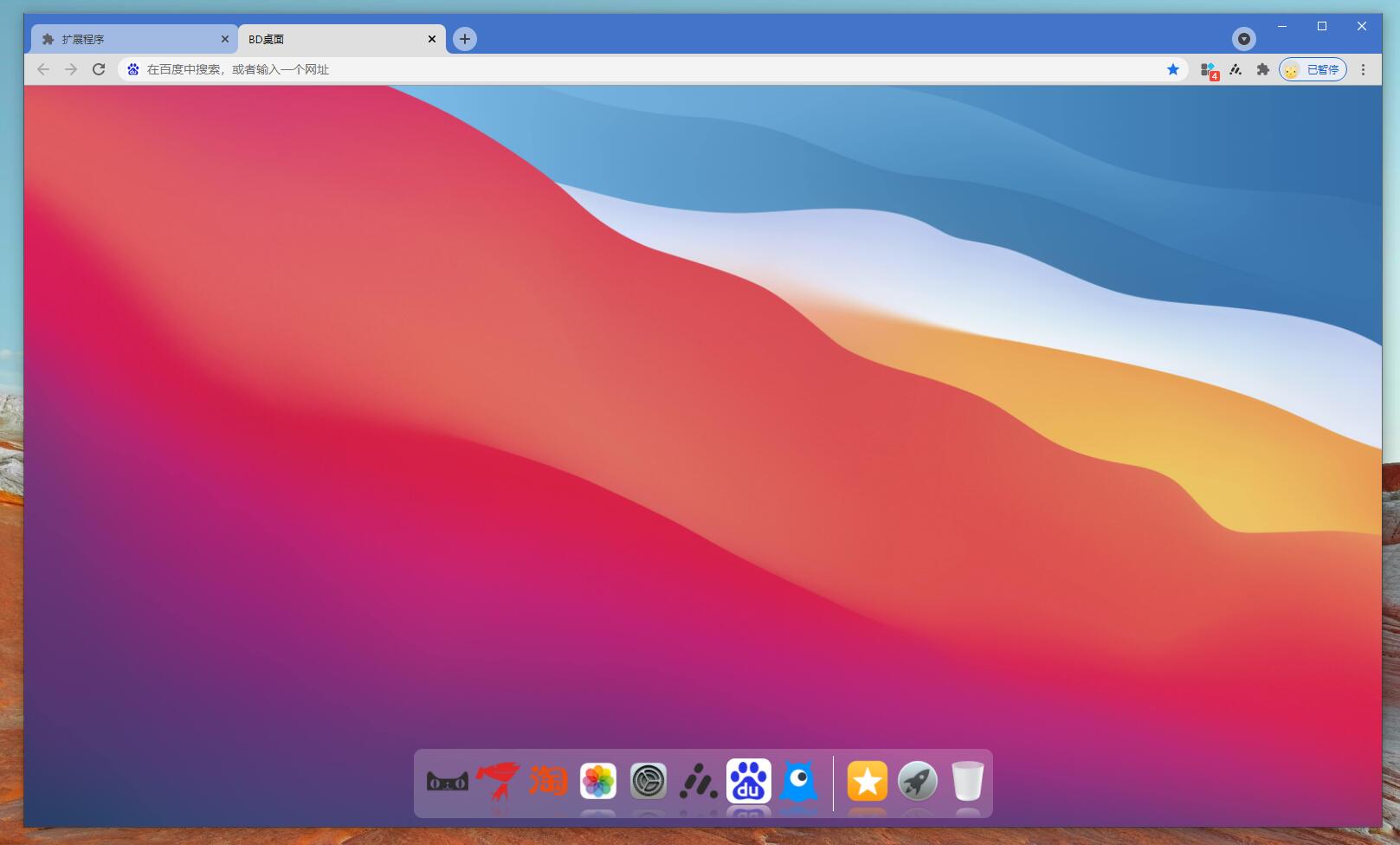Click the dotted slashes icon in dock
This screenshot has width=1400, height=845.
click(699, 782)
